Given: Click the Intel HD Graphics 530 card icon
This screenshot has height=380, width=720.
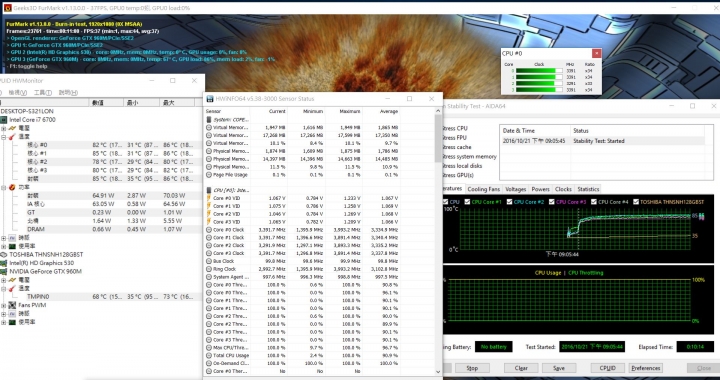Looking at the screenshot, I should point(5,263).
